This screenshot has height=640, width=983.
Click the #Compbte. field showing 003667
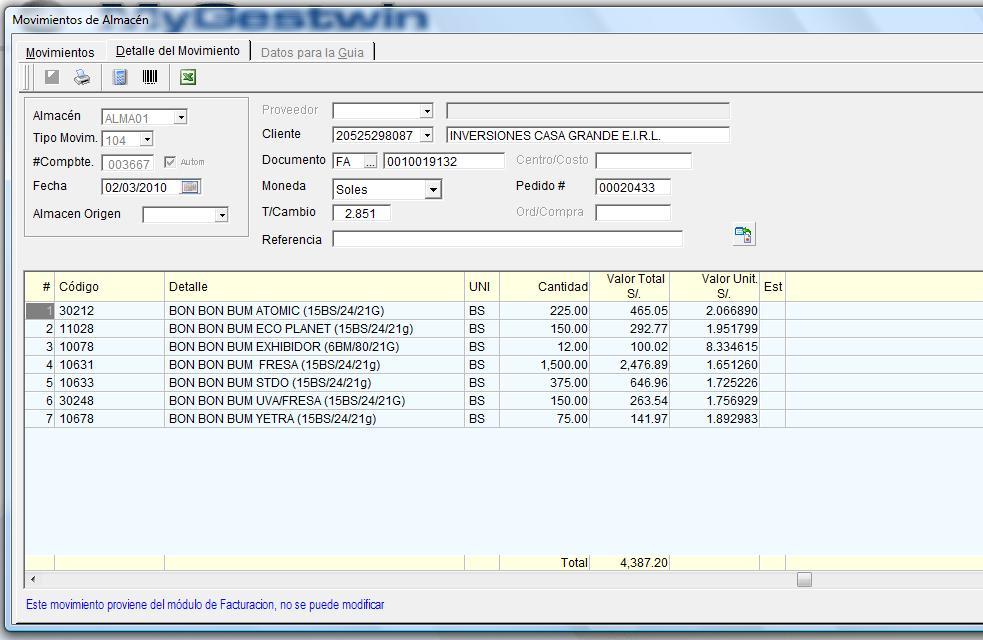tap(128, 164)
